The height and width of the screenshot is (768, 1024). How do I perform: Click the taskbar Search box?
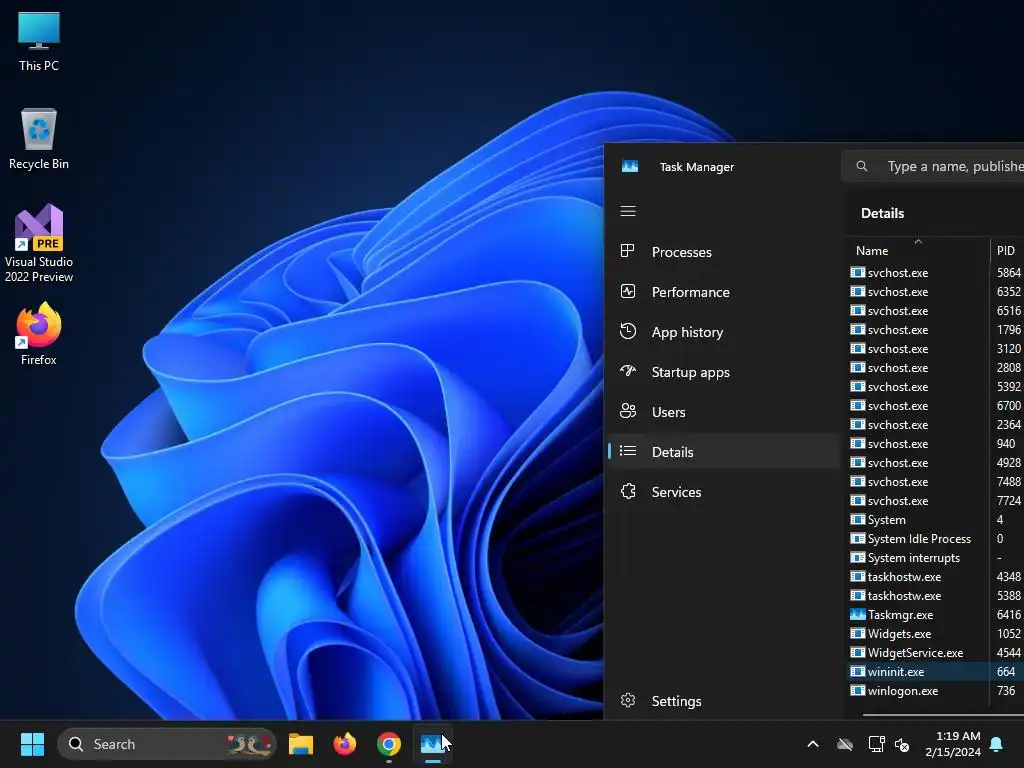(167, 744)
